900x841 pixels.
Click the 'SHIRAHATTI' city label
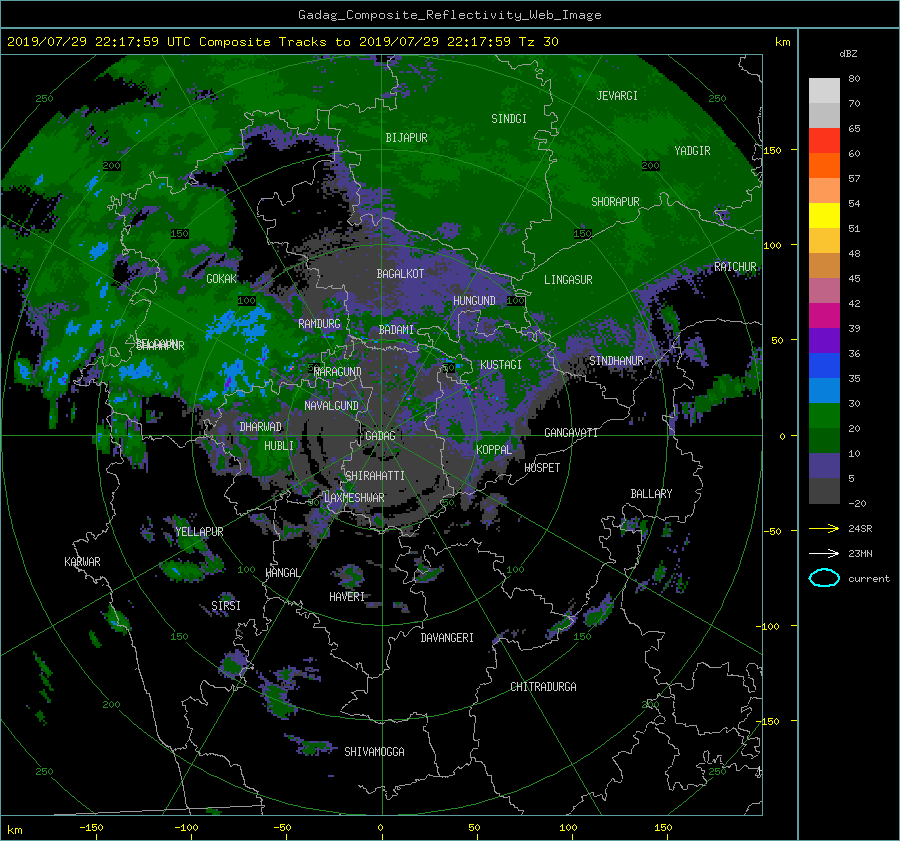point(375,476)
